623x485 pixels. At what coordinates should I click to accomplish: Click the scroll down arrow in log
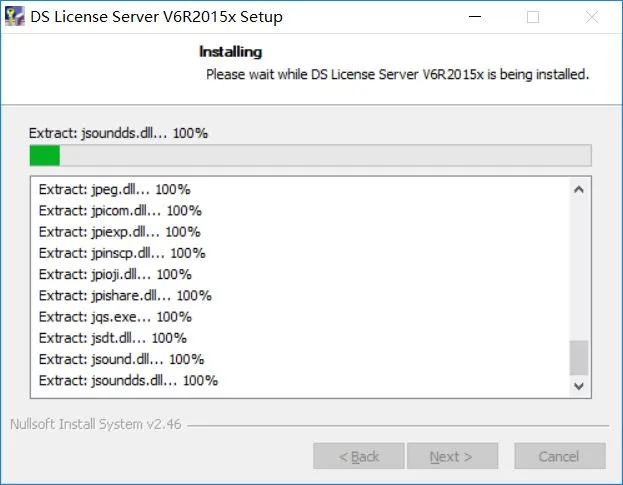pyautogui.click(x=579, y=386)
